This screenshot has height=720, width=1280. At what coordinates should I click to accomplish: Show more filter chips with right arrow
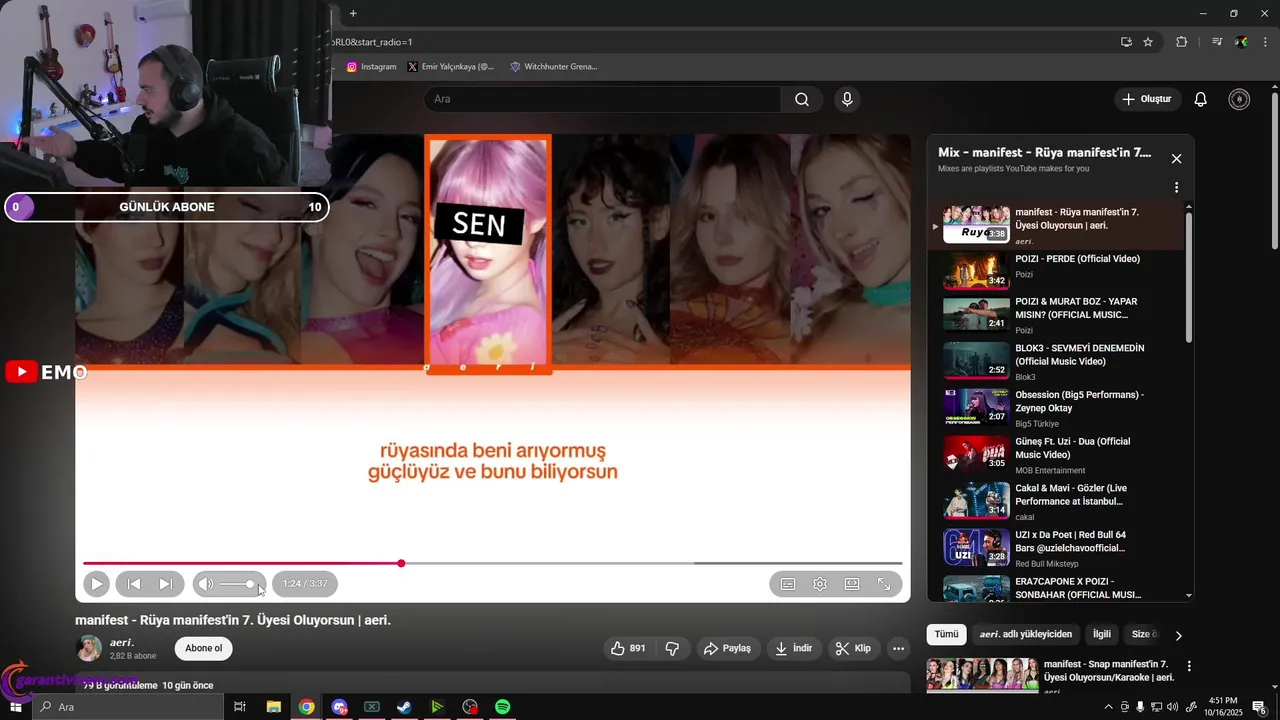tap(1178, 635)
